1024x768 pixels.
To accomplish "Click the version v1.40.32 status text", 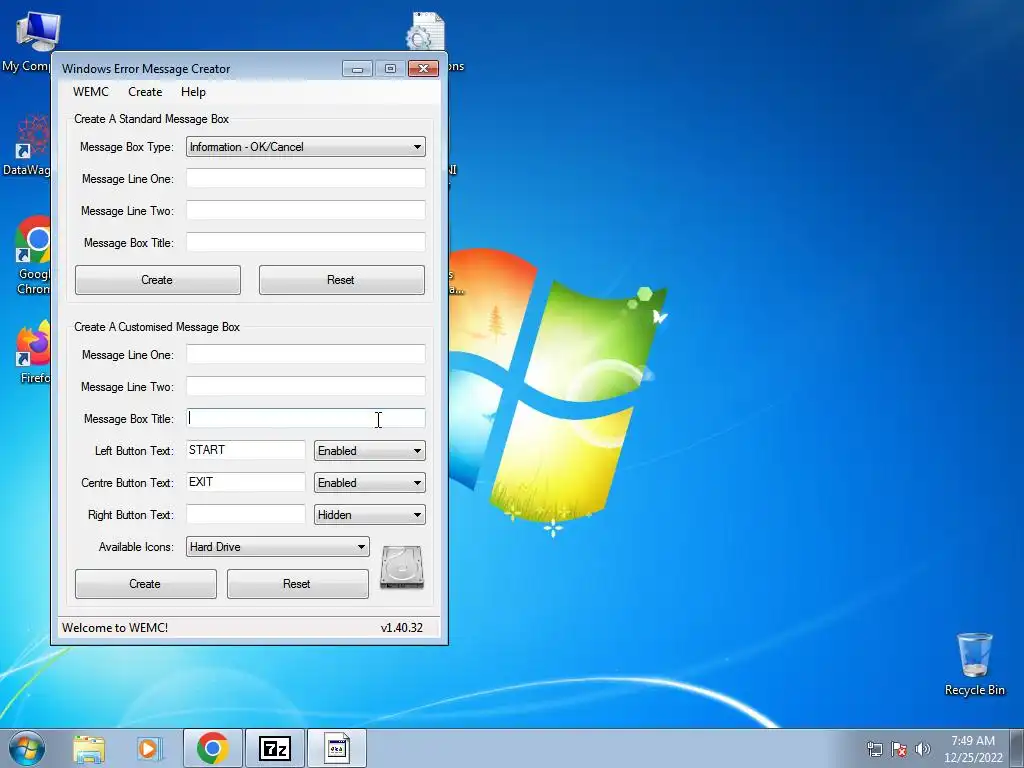I will (x=402, y=628).
